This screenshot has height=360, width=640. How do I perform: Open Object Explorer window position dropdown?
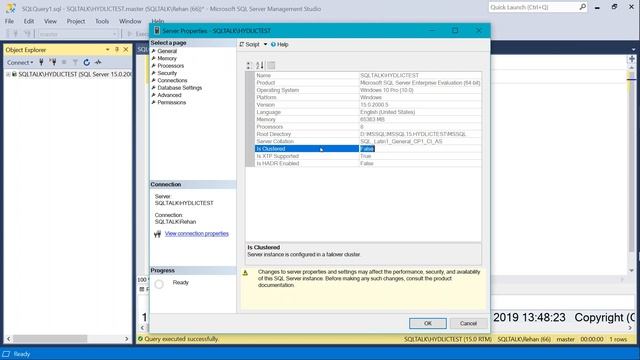pos(107,49)
